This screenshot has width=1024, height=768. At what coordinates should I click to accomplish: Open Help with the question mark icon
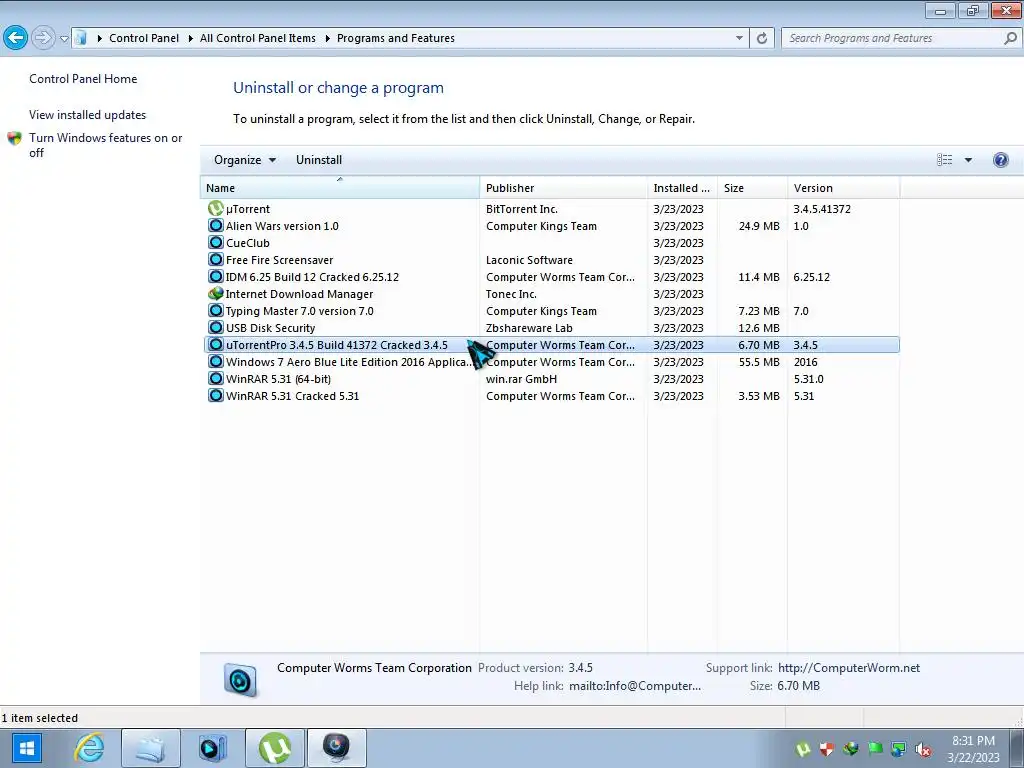coord(1000,160)
